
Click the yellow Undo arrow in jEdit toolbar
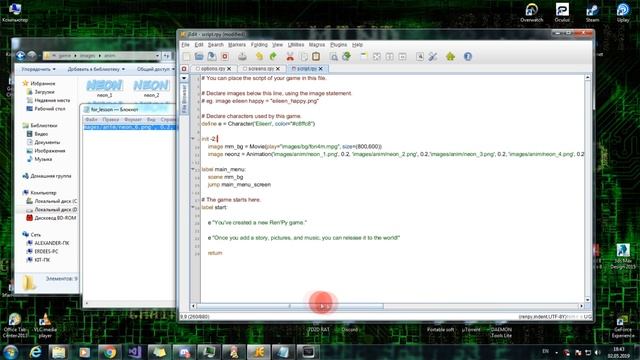tap(260, 57)
